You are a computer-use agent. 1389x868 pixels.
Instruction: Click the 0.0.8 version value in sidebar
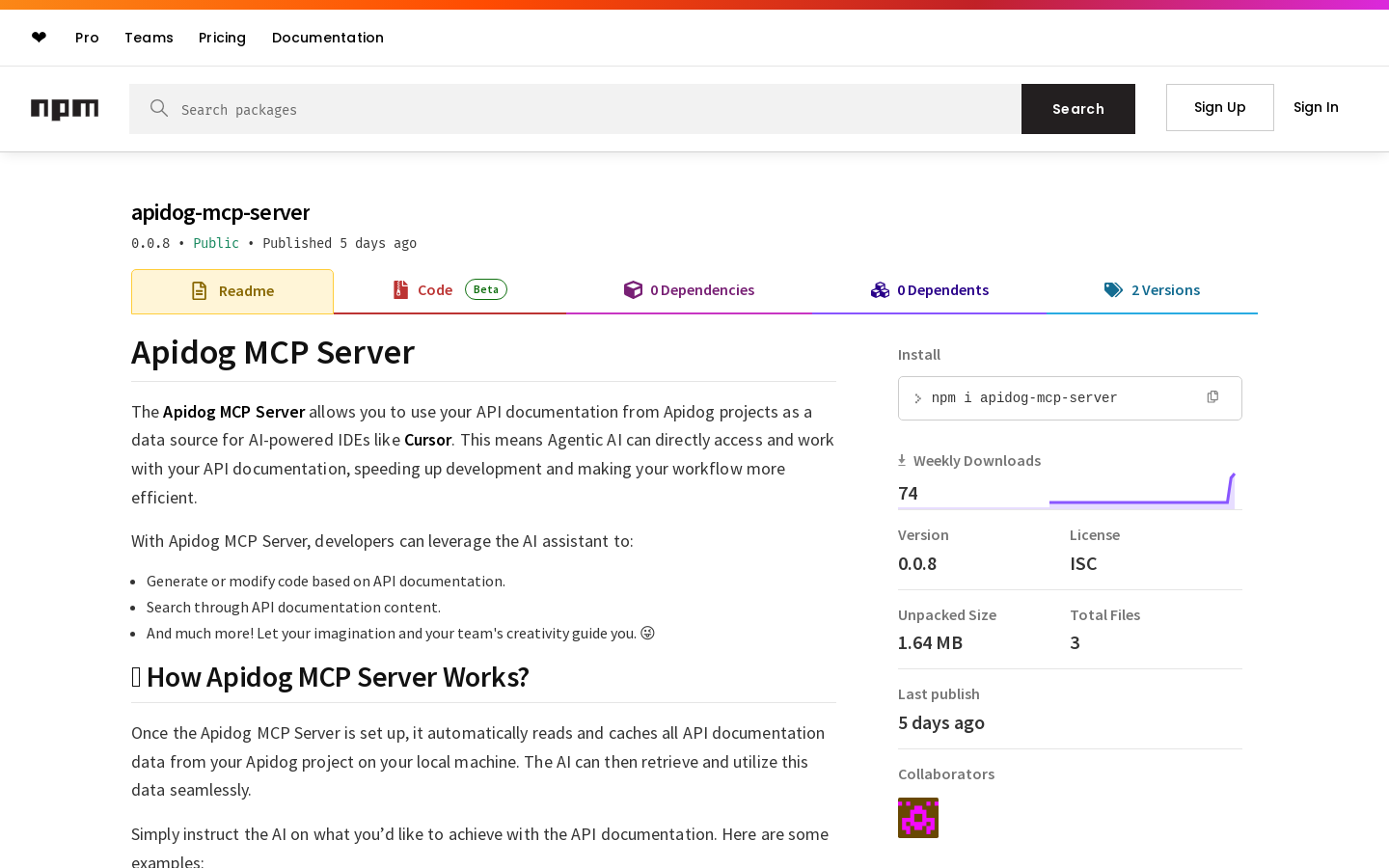tap(917, 564)
